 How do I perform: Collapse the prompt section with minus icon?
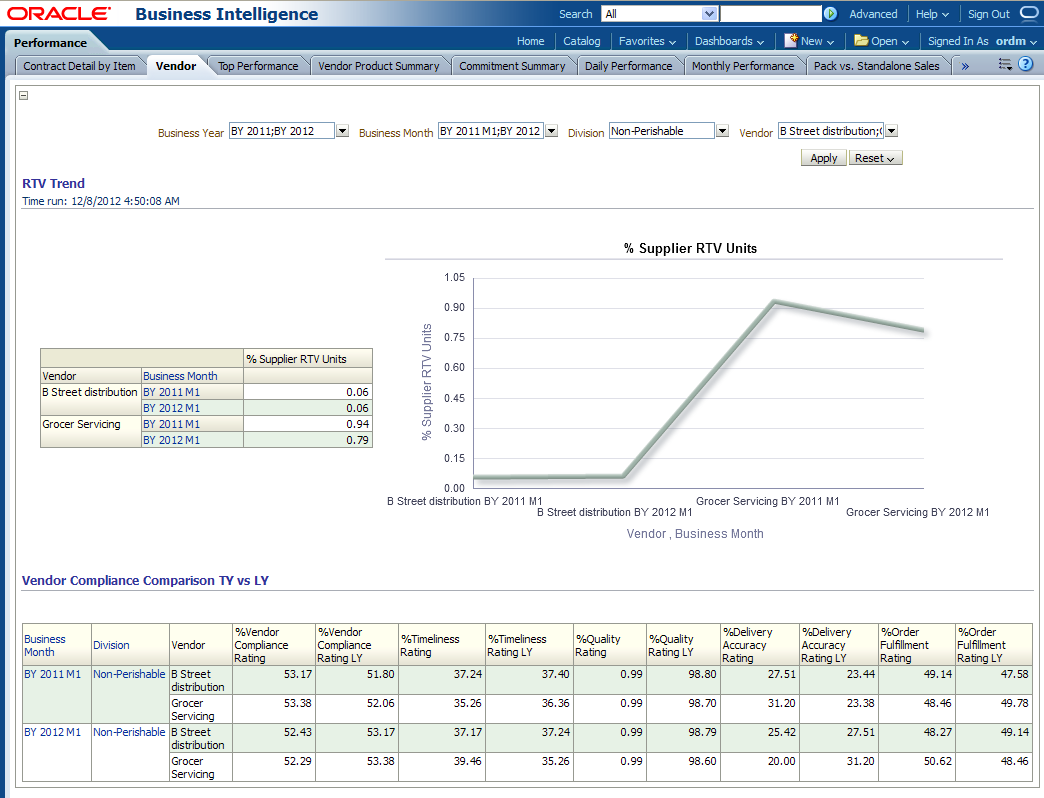click(24, 96)
